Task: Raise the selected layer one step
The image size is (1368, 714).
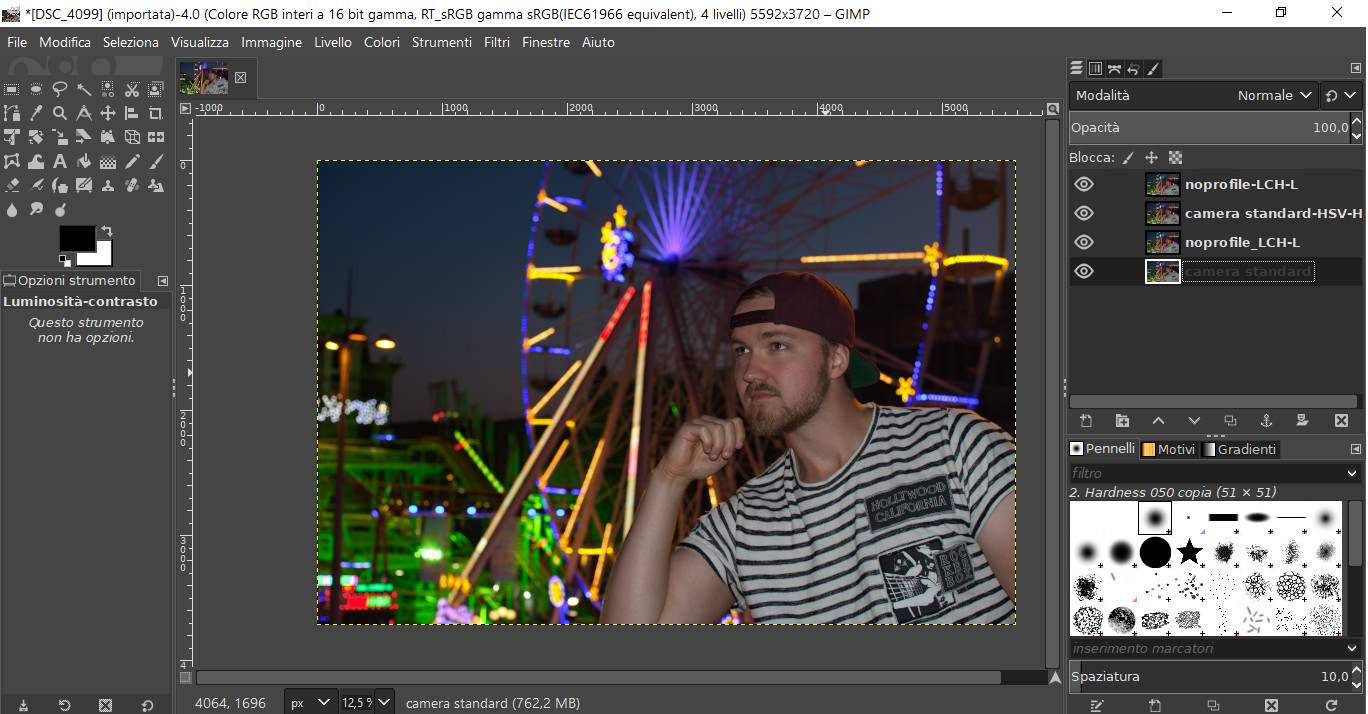Action: [1158, 421]
